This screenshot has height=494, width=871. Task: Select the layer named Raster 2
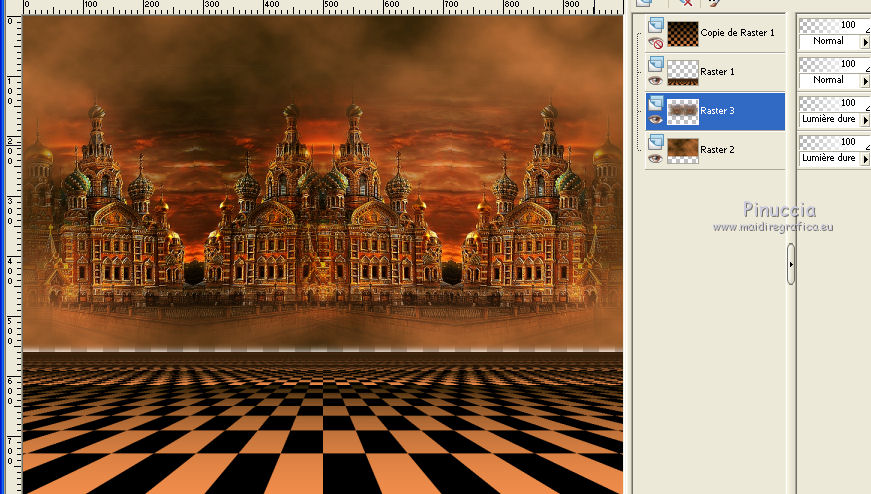(x=717, y=149)
